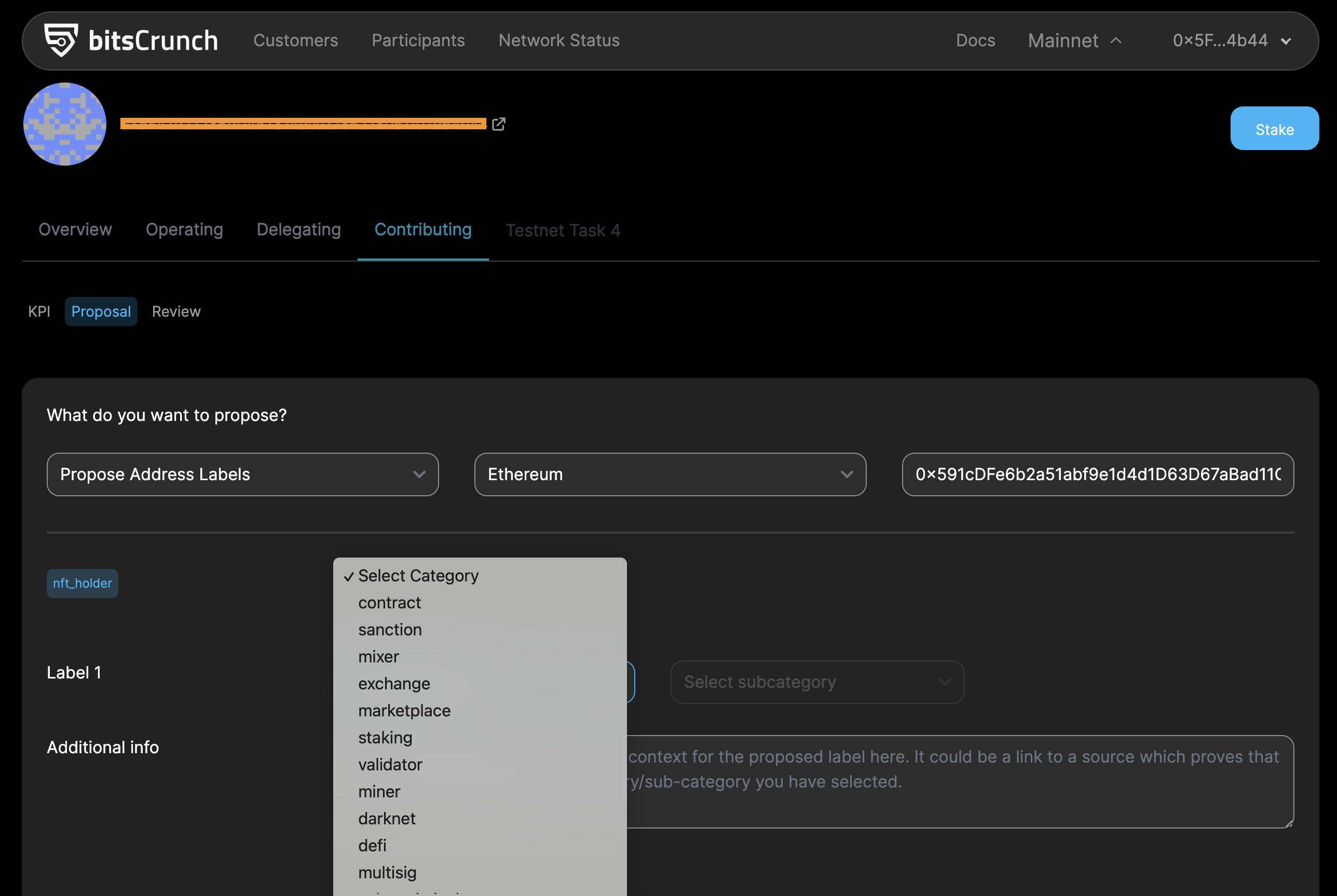Open the Ethereum chain dropdown
The width and height of the screenshot is (1337, 896).
pyautogui.click(x=670, y=474)
